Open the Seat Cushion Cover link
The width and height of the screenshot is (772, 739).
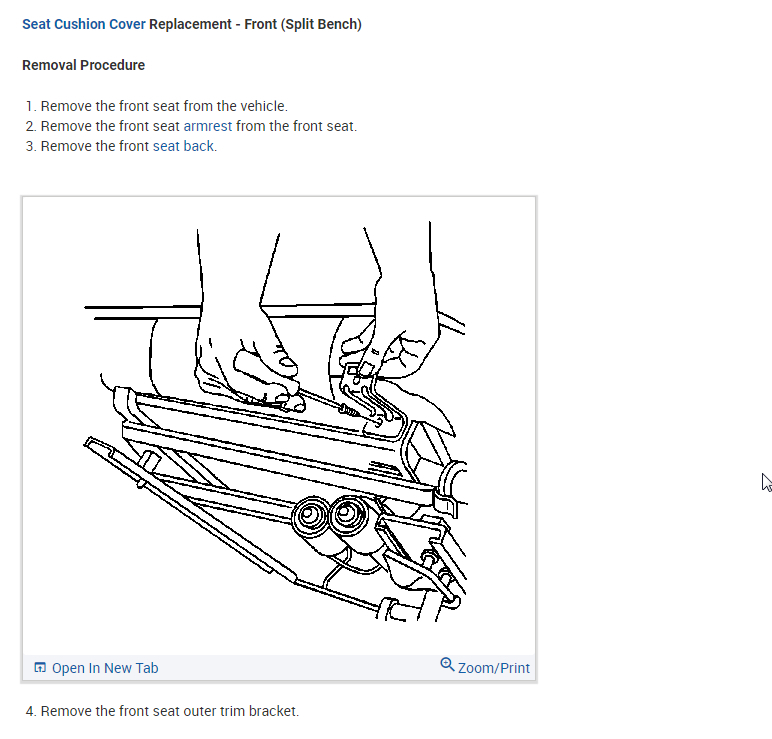pos(84,24)
